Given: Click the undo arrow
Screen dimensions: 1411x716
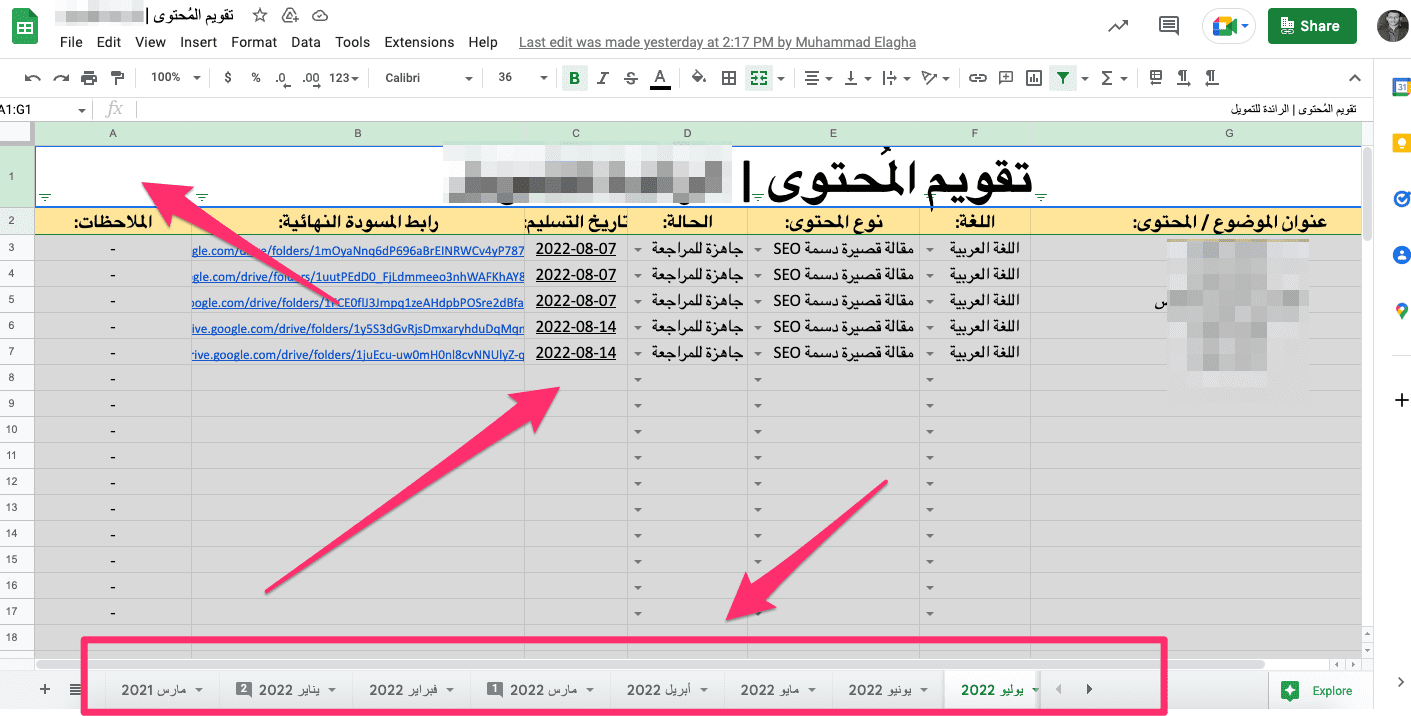Looking at the screenshot, I should pyautogui.click(x=33, y=78).
